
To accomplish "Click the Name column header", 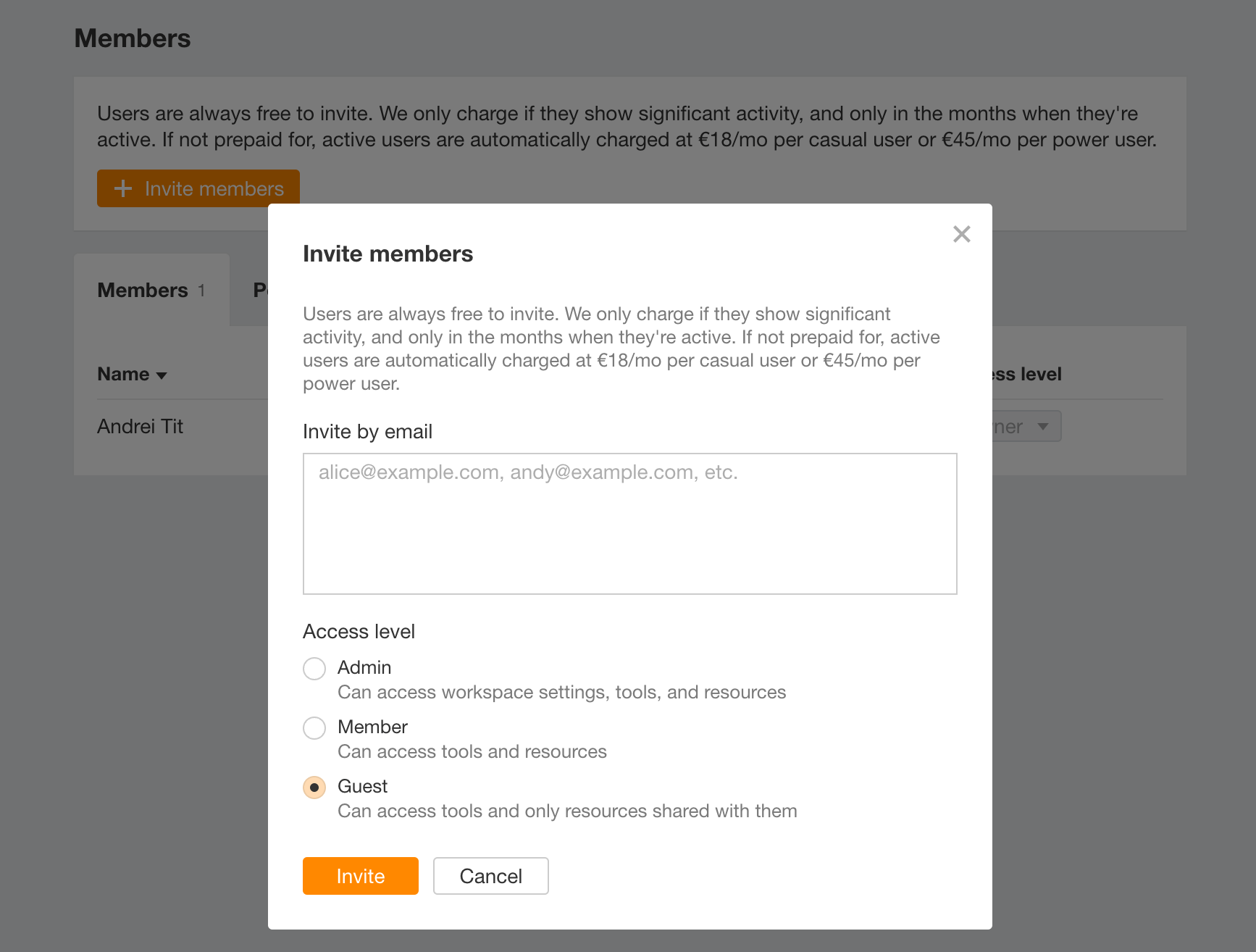I will tap(123, 375).
